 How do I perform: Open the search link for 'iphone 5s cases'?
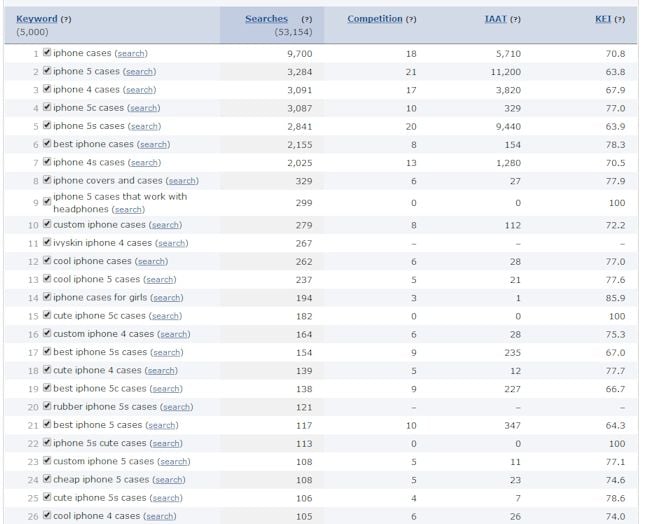[x=144, y=126]
